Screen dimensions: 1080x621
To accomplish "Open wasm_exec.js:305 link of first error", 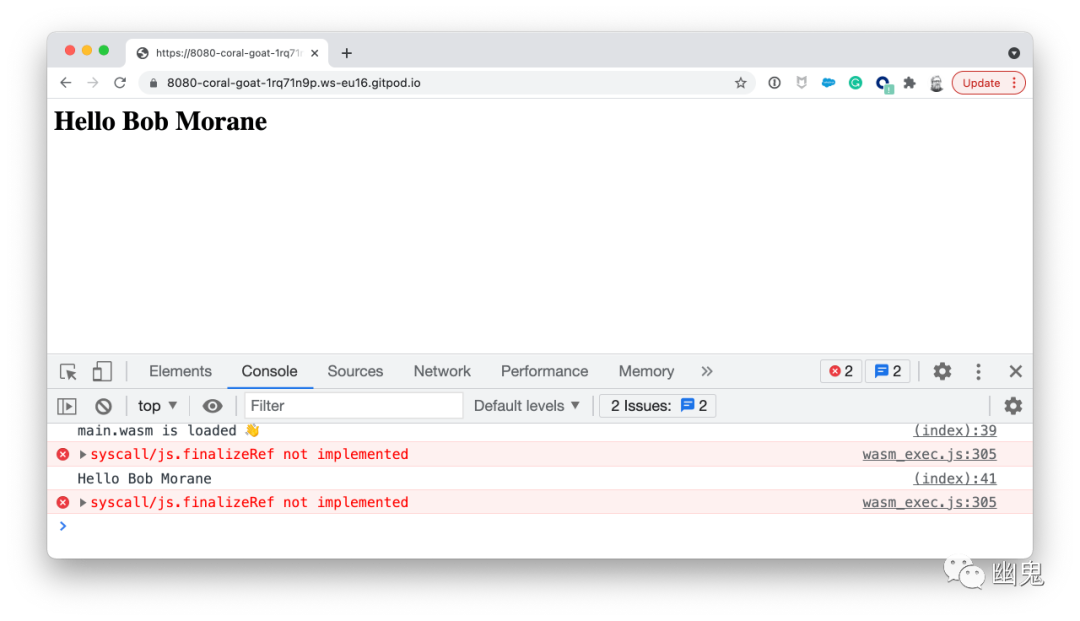I will pos(929,454).
